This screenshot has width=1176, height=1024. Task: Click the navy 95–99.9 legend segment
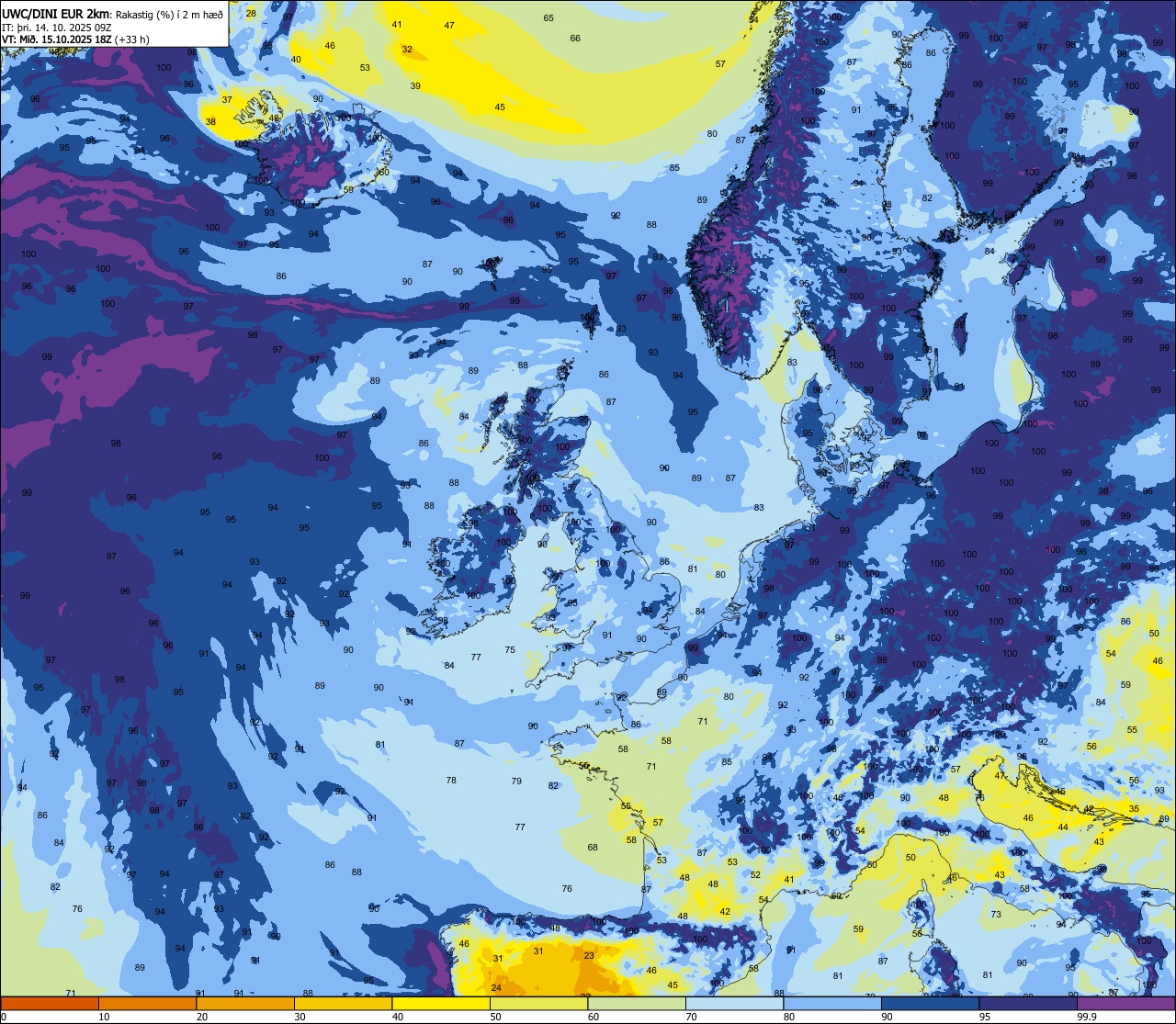point(1028,1003)
